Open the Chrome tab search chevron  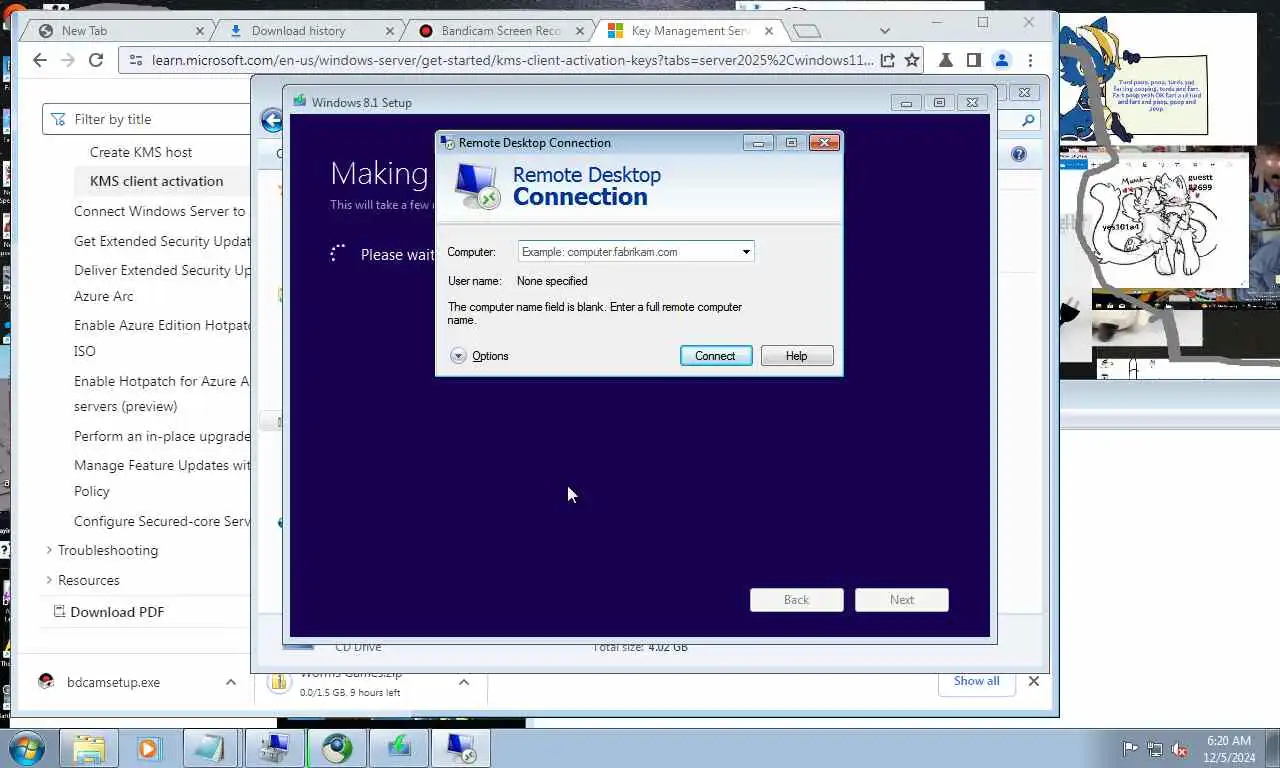tap(884, 31)
